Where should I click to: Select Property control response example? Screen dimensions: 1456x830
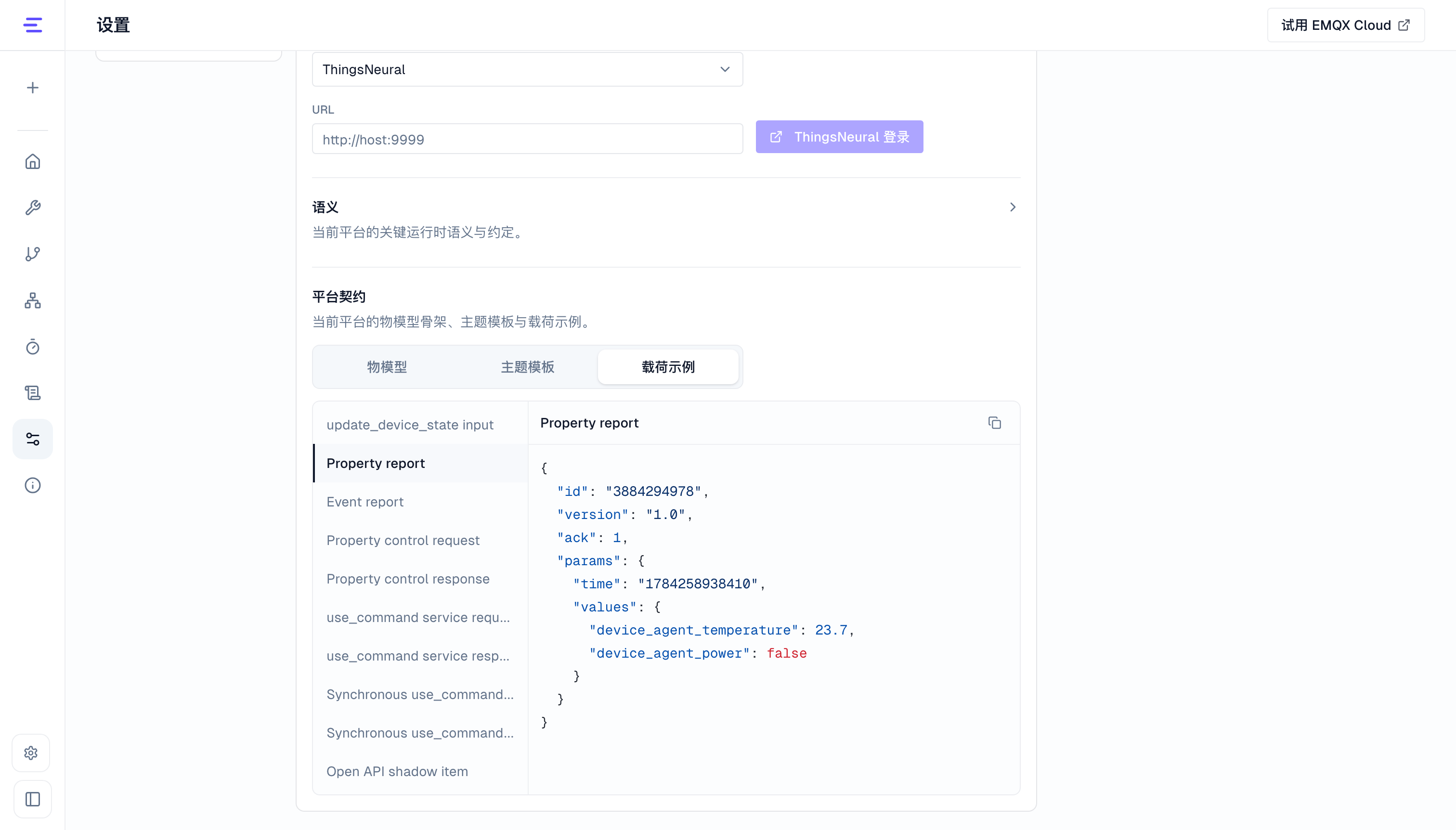(420, 579)
